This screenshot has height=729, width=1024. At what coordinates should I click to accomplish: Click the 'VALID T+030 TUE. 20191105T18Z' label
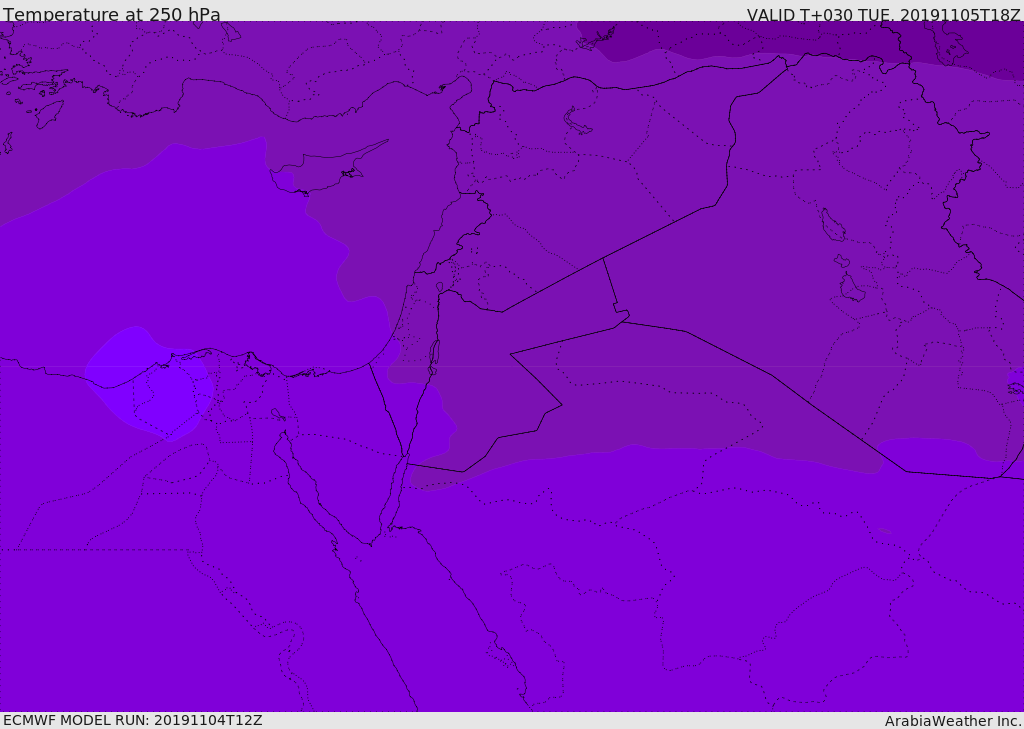[x=884, y=14]
